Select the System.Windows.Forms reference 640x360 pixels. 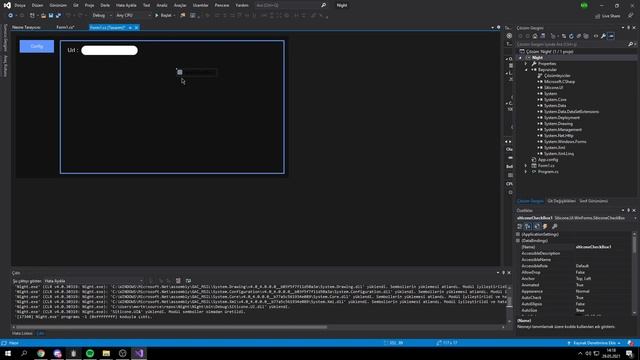coord(565,142)
